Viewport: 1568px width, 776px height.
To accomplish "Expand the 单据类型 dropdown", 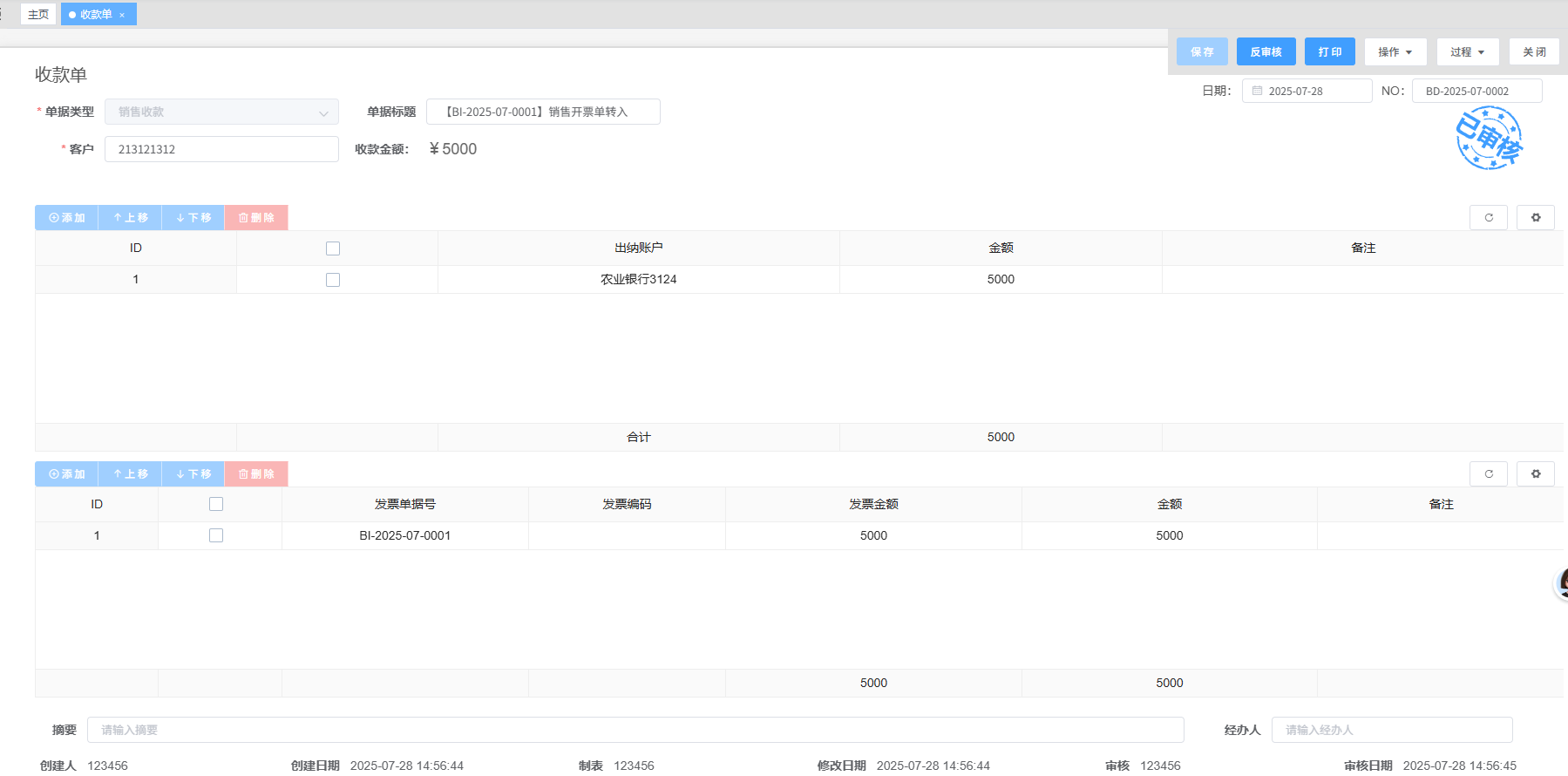I will pos(221,112).
